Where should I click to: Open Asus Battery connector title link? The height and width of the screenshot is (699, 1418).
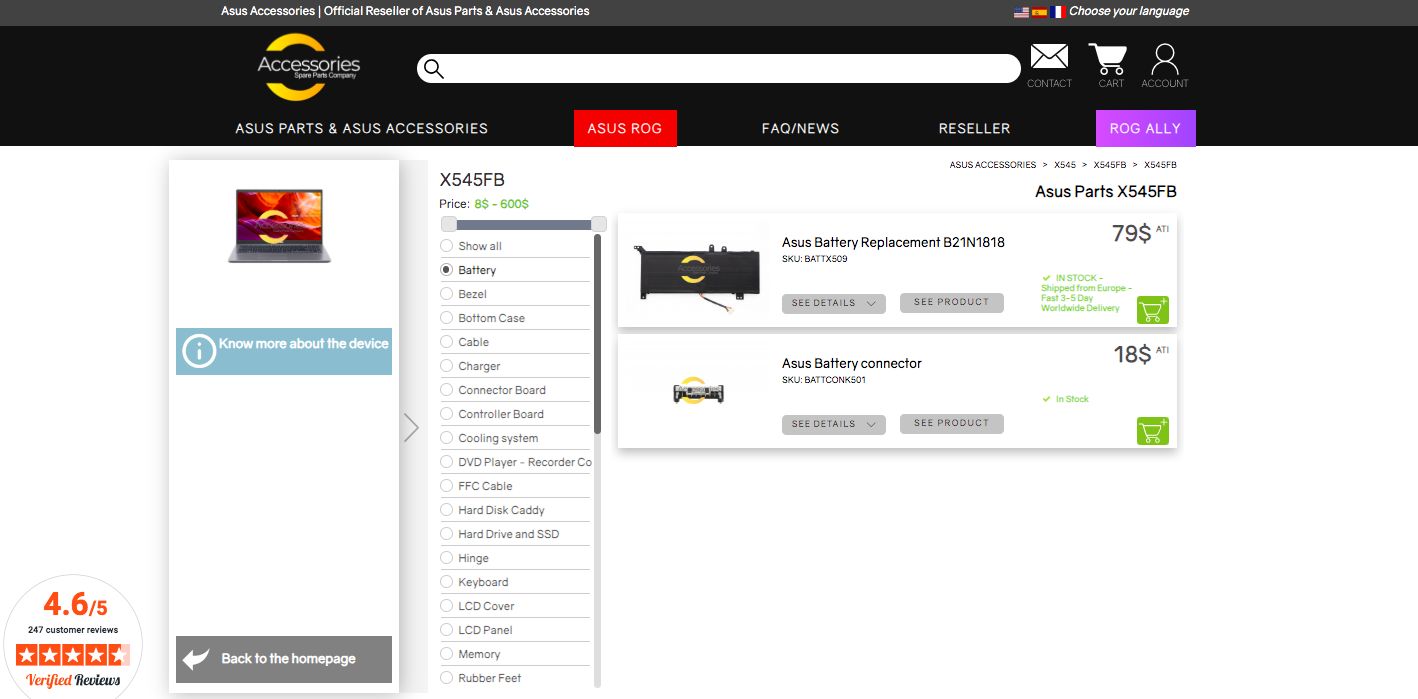coord(852,363)
